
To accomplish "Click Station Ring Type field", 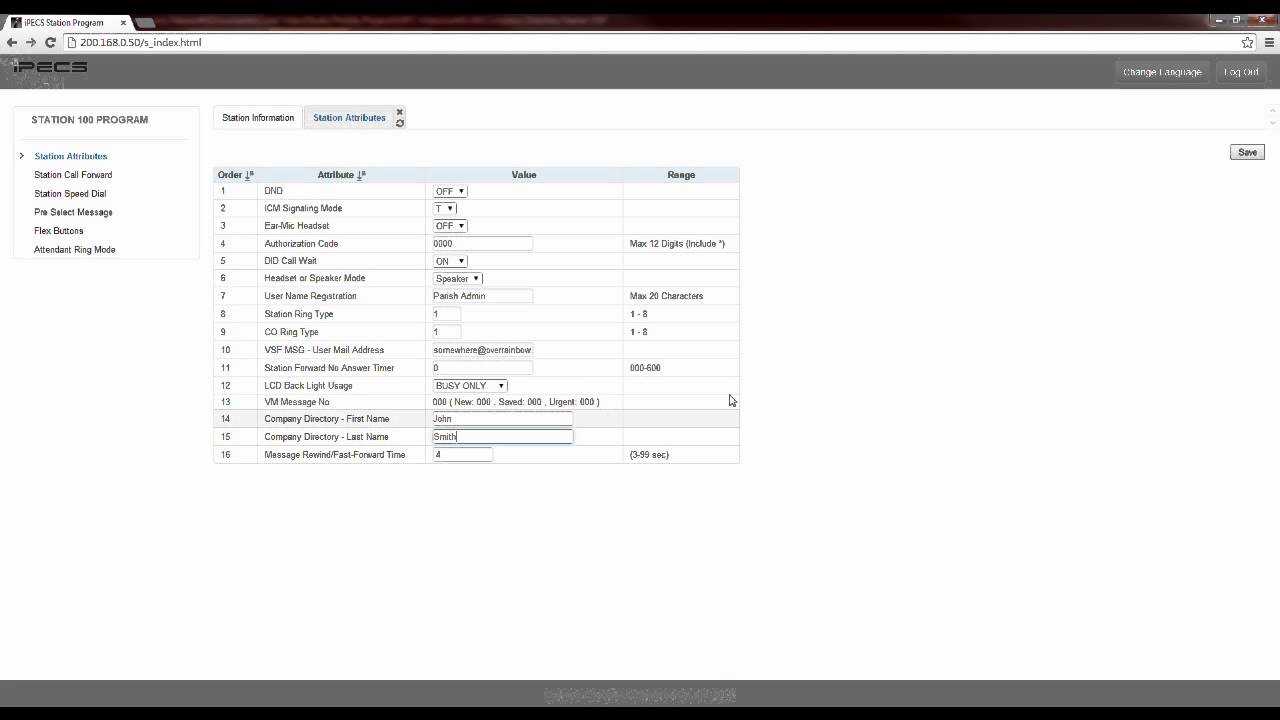I will (x=446, y=314).
